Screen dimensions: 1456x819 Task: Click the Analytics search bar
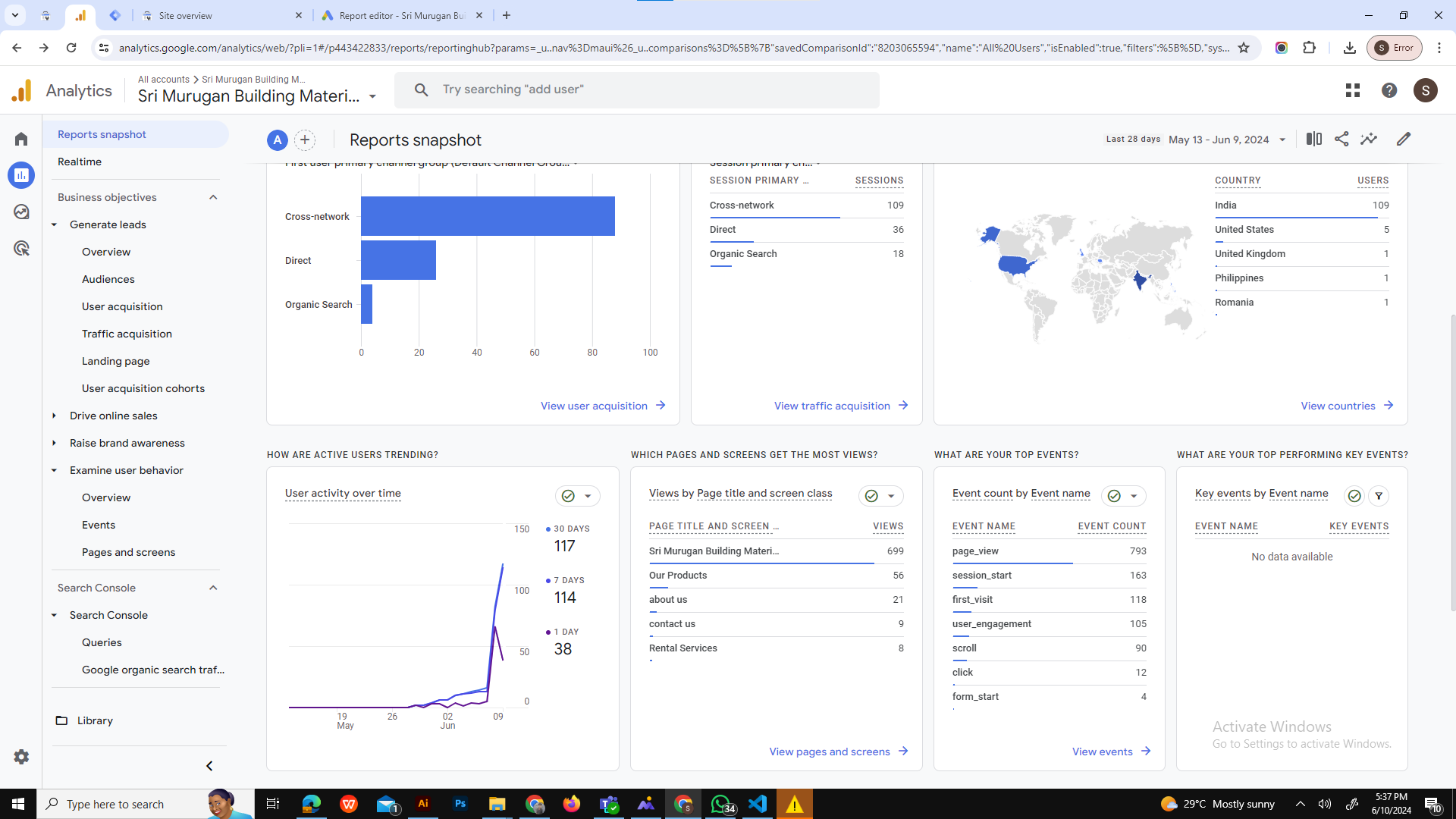coord(637,89)
